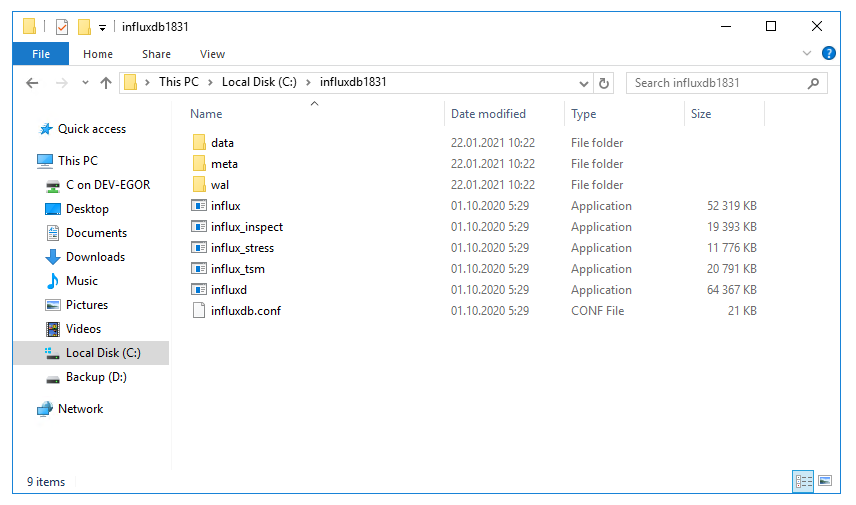Open the meta folder icon
Screen dimensions: 856x505
click(x=199, y=164)
